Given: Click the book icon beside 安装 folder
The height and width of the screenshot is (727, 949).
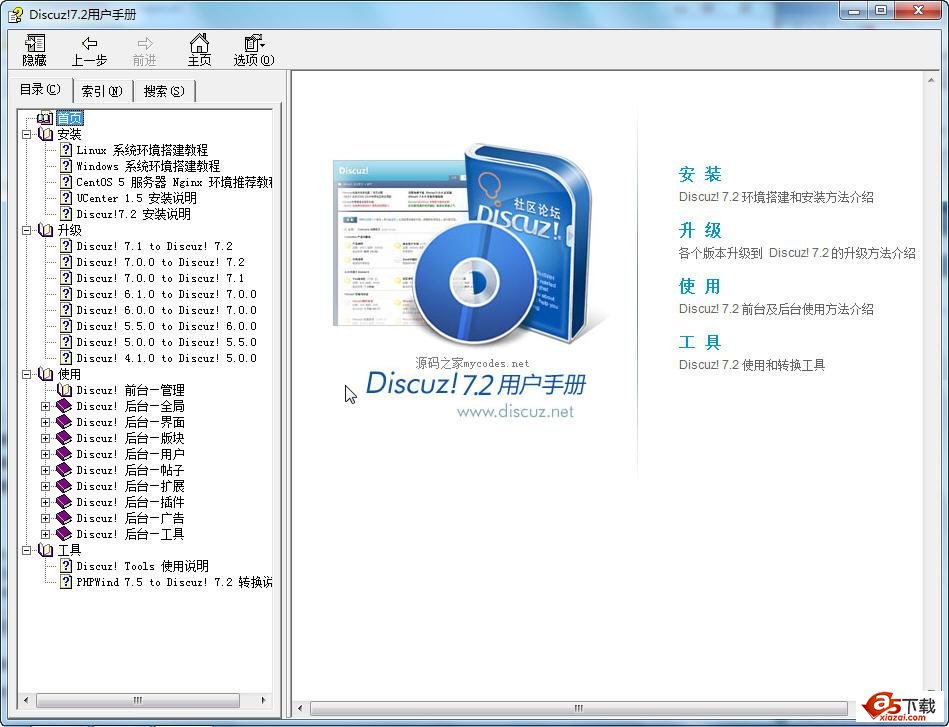Looking at the screenshot, I should click(x=45, y=134).
